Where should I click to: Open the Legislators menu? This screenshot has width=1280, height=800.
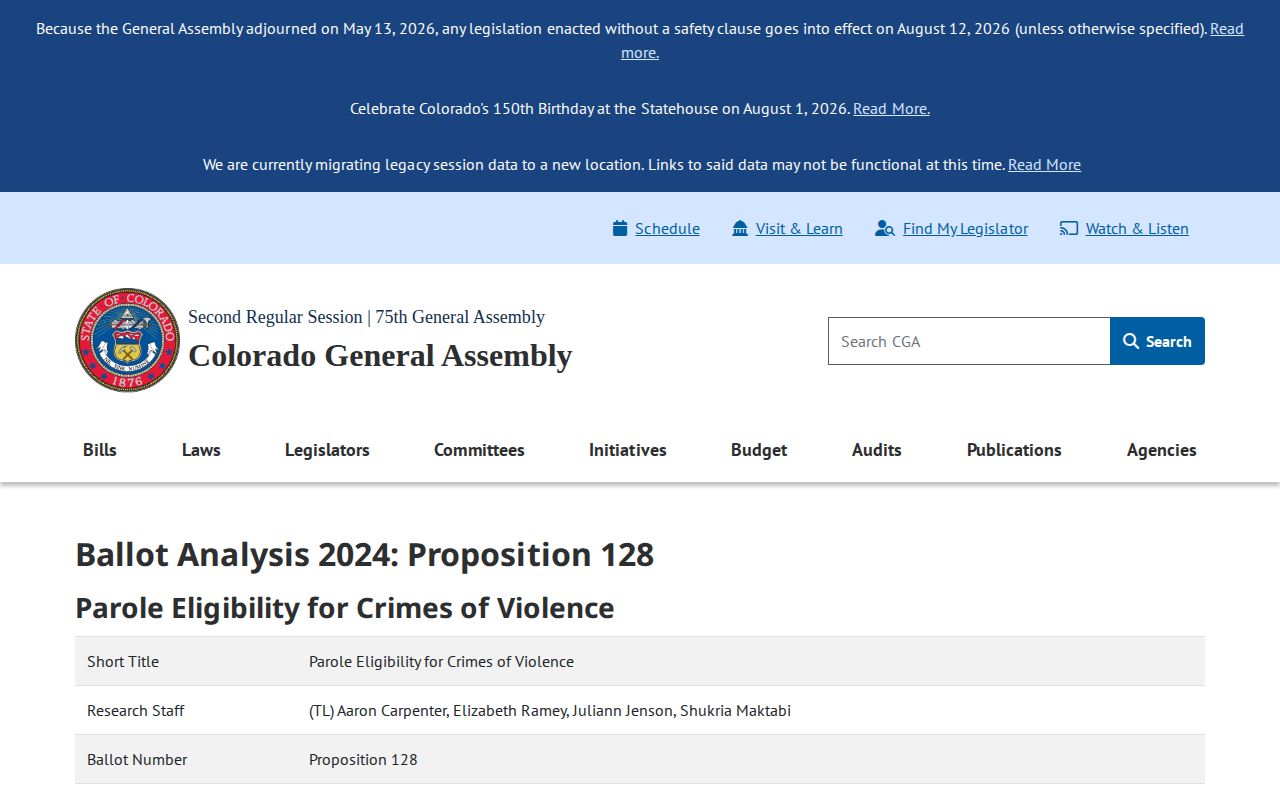(327, 450)
